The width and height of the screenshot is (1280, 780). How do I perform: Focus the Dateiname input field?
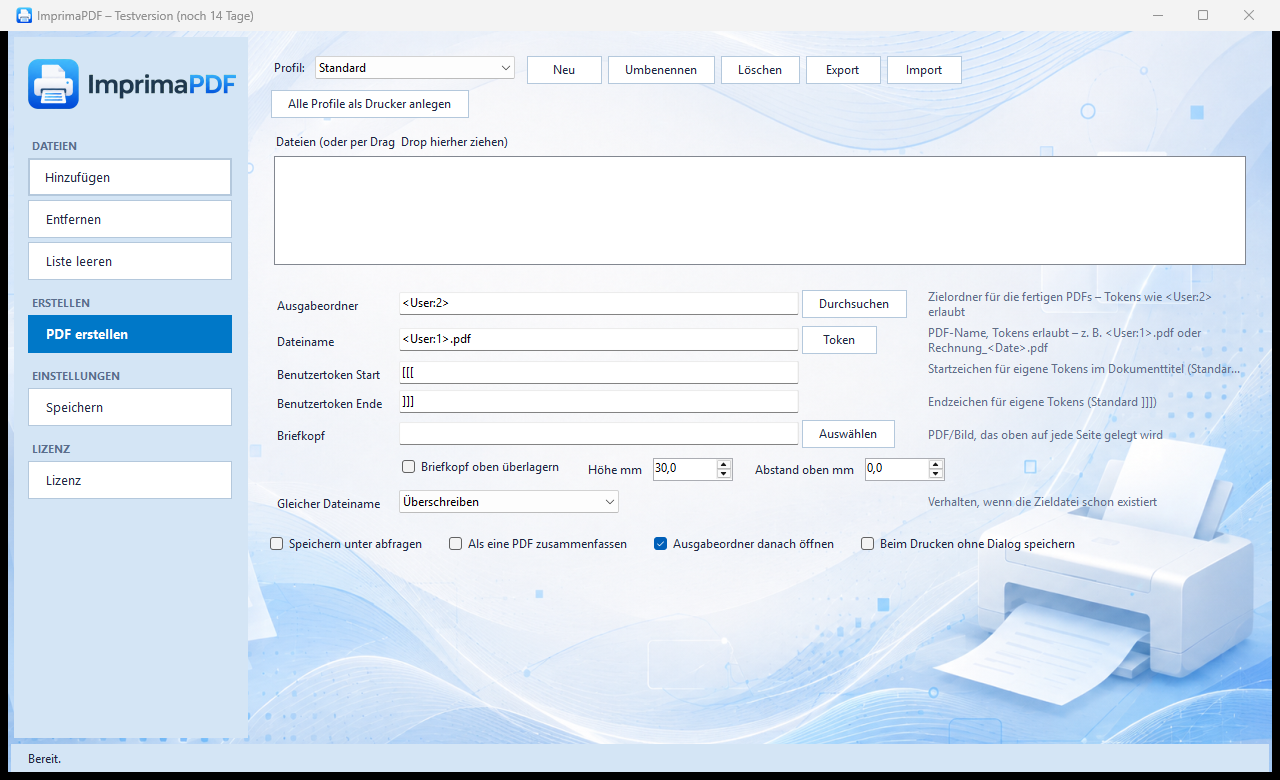(598, 340)
